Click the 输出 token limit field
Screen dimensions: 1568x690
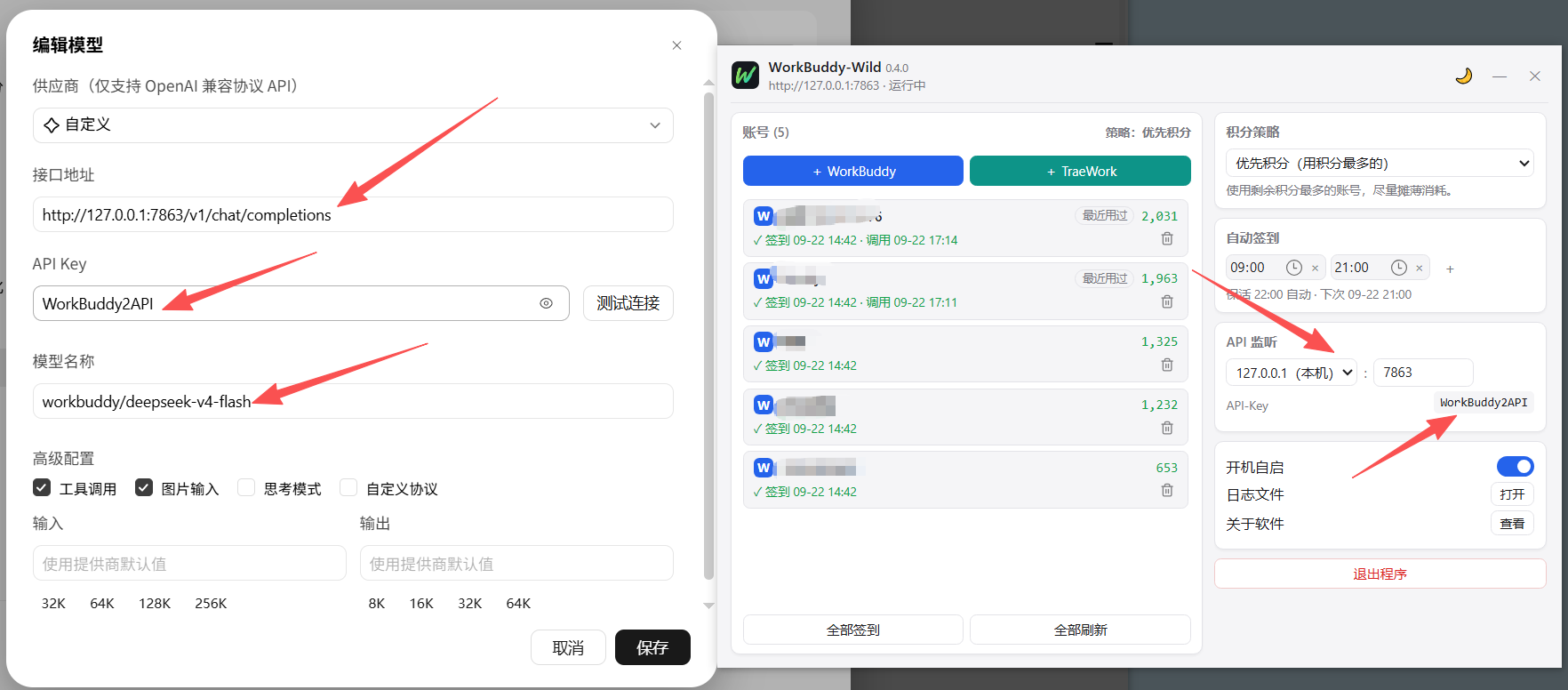(x=516, y=563)
